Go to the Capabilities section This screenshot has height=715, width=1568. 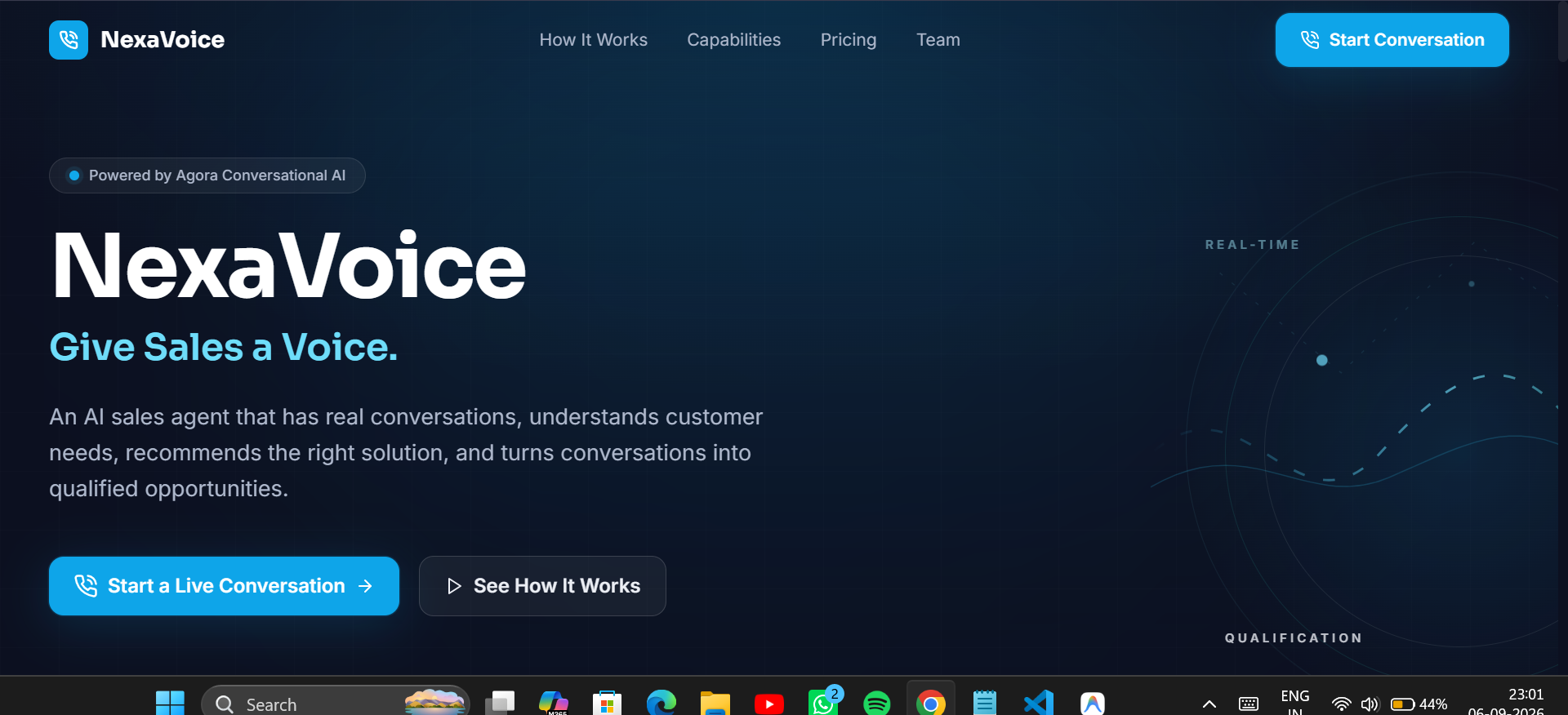(x=734, y=40)
